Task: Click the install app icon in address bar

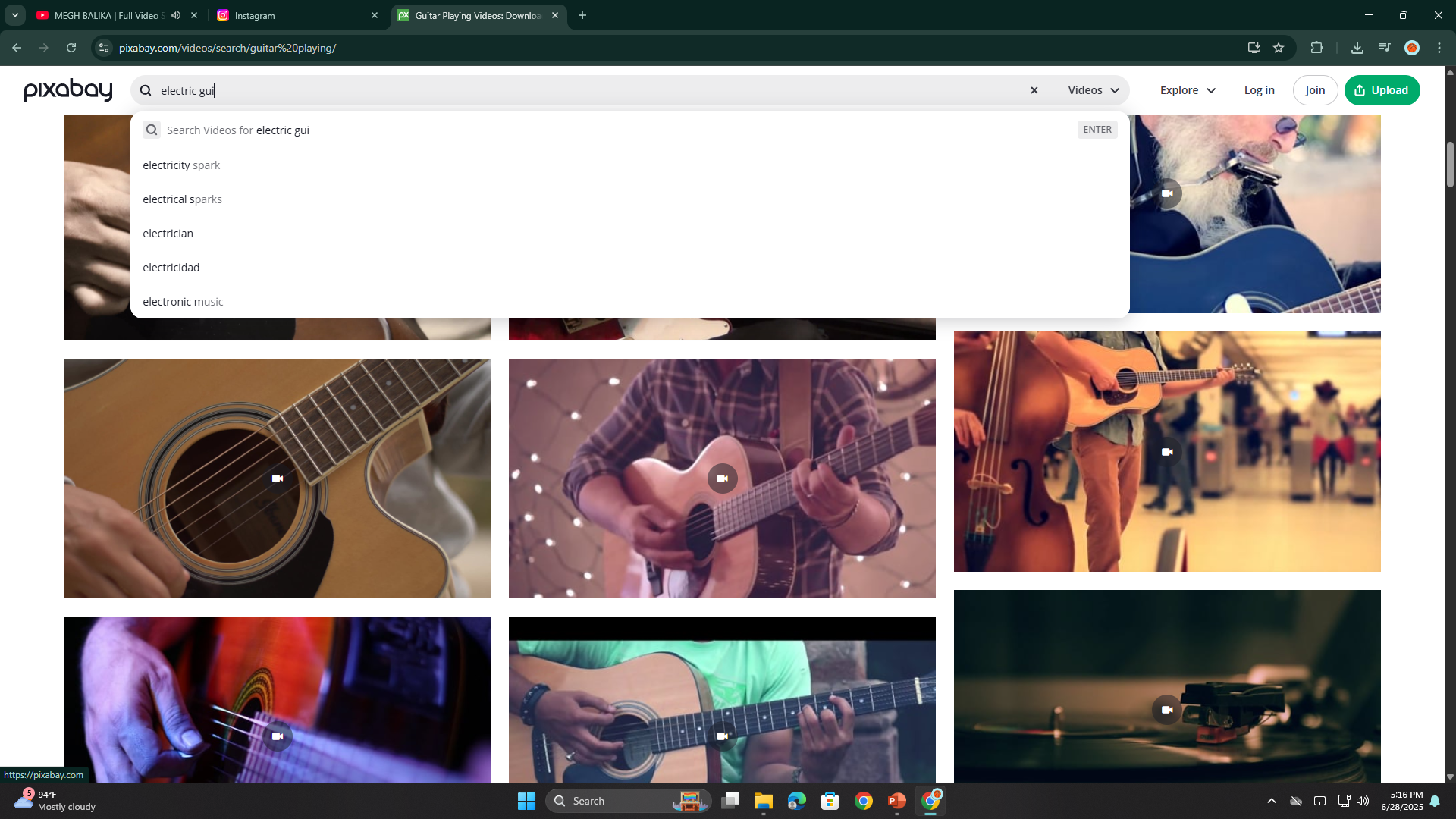Action: pos(1254,48)
